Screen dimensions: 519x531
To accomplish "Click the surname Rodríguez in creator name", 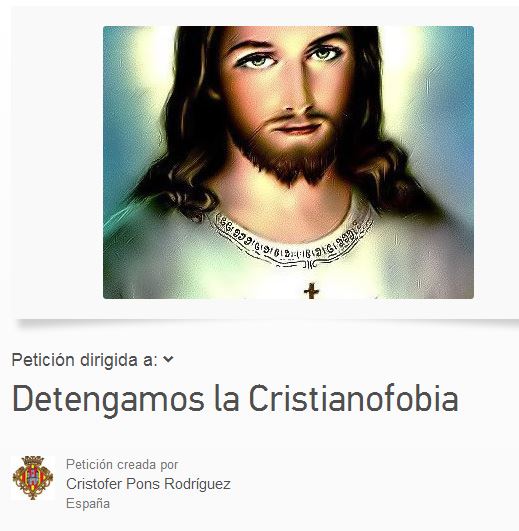I will (197, 484).
